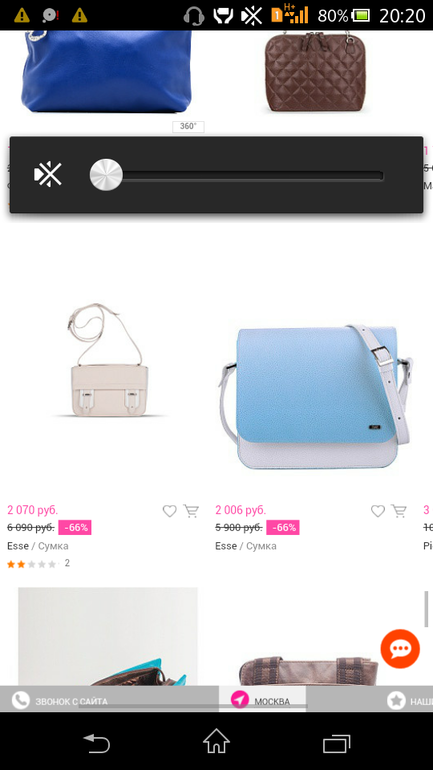Viewport: 433px width, 770px height.
Task: Open the light blue messenger bag image
Action: [316, 397]
